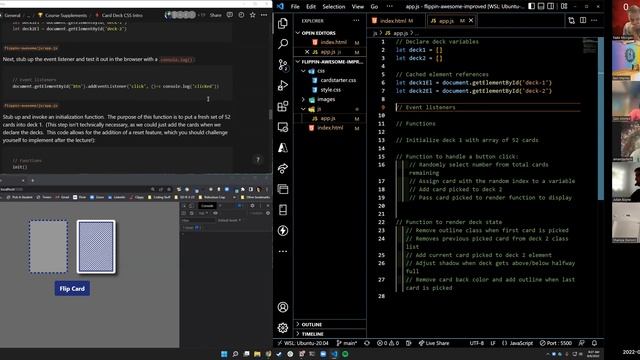
Task: Open Explorer views and more actions ellipsis
Action: (x=356, y=20)
